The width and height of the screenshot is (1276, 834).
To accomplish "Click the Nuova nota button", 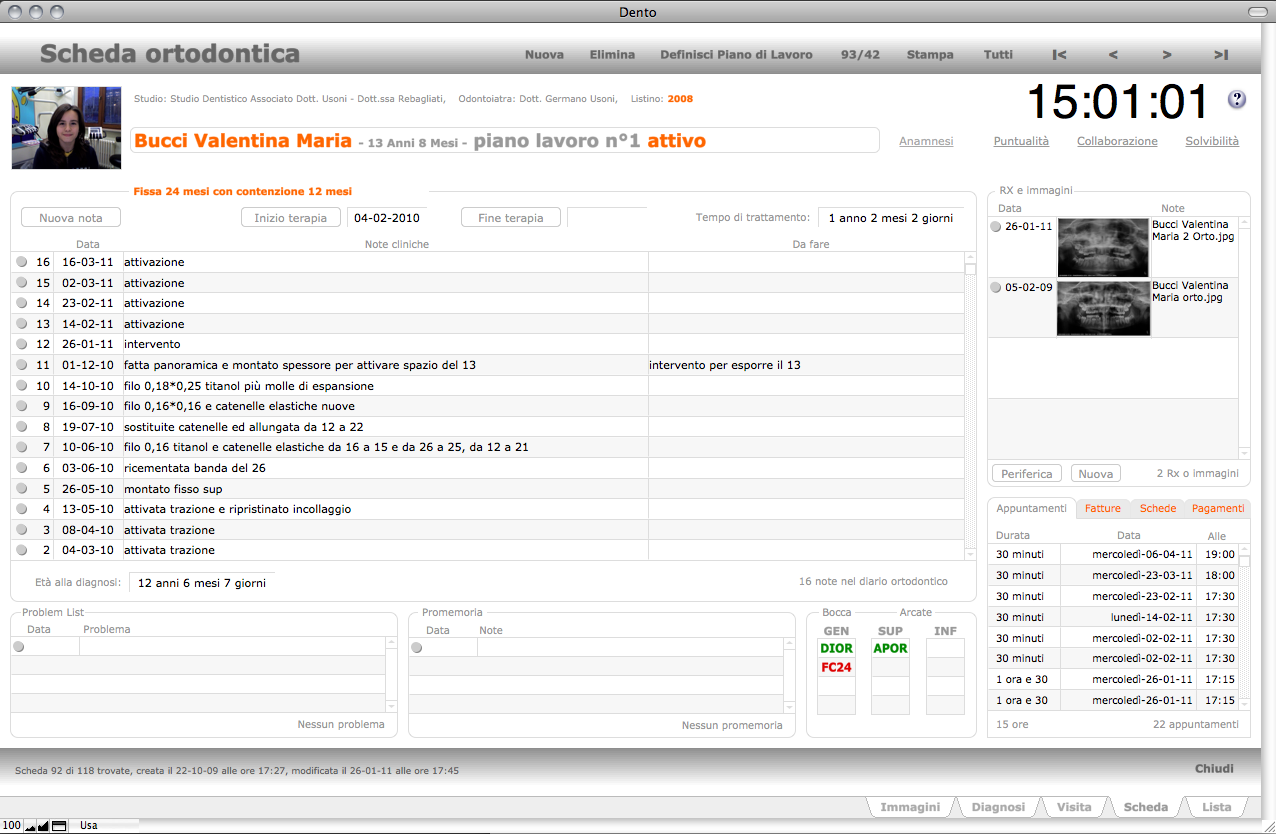I will [x=71, y=217].
